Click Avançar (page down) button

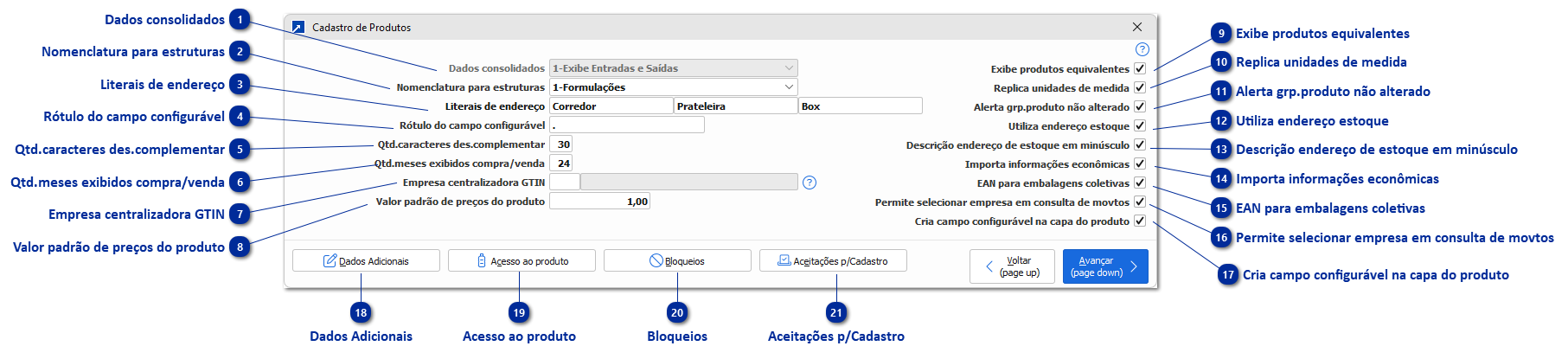(x=1105, y=266)
